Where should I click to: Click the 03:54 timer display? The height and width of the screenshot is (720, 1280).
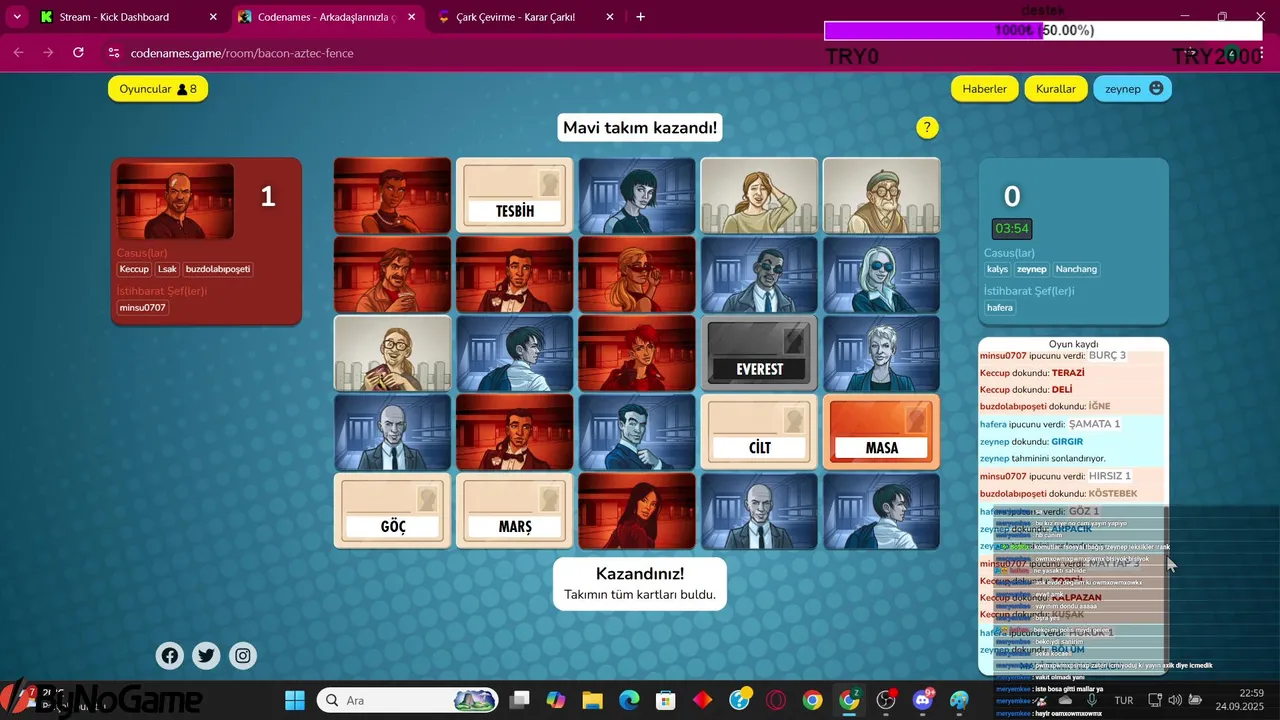(x=1012, y=228)
